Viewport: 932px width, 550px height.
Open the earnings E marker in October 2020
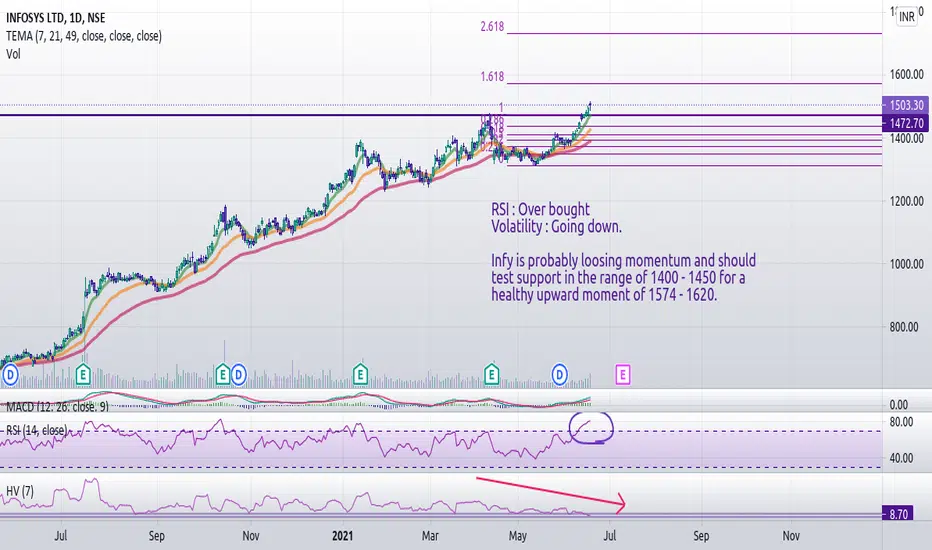pyautogui.click(x=222, y=375)
